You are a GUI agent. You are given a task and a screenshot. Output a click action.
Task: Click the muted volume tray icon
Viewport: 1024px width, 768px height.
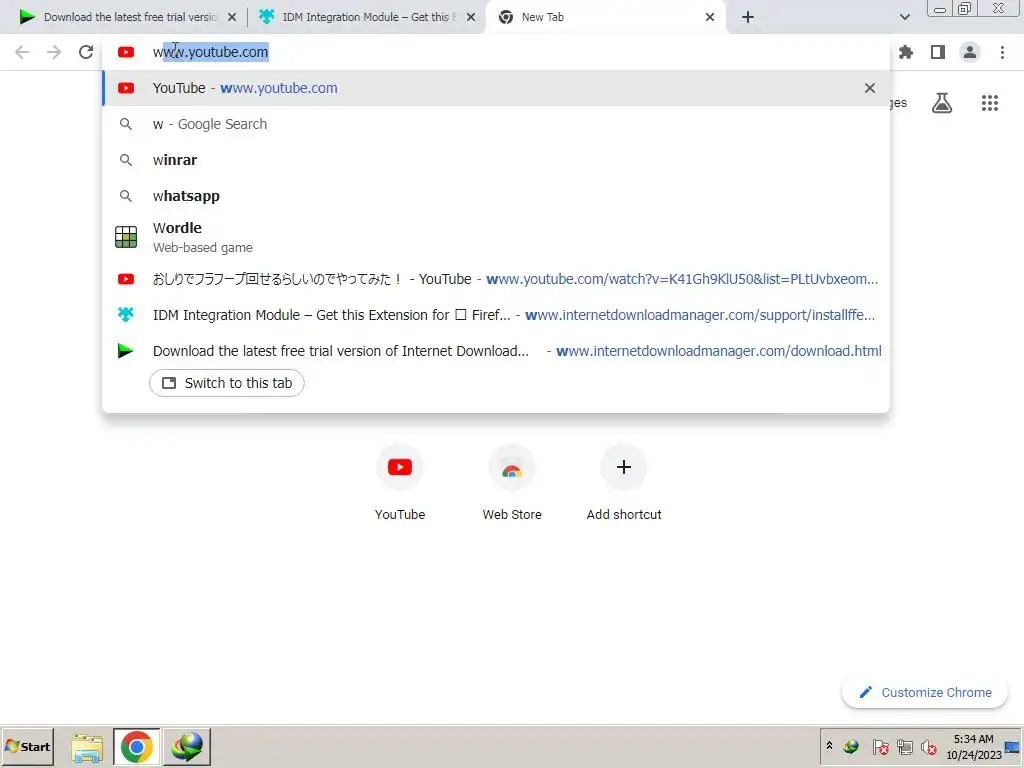point(929,746)
